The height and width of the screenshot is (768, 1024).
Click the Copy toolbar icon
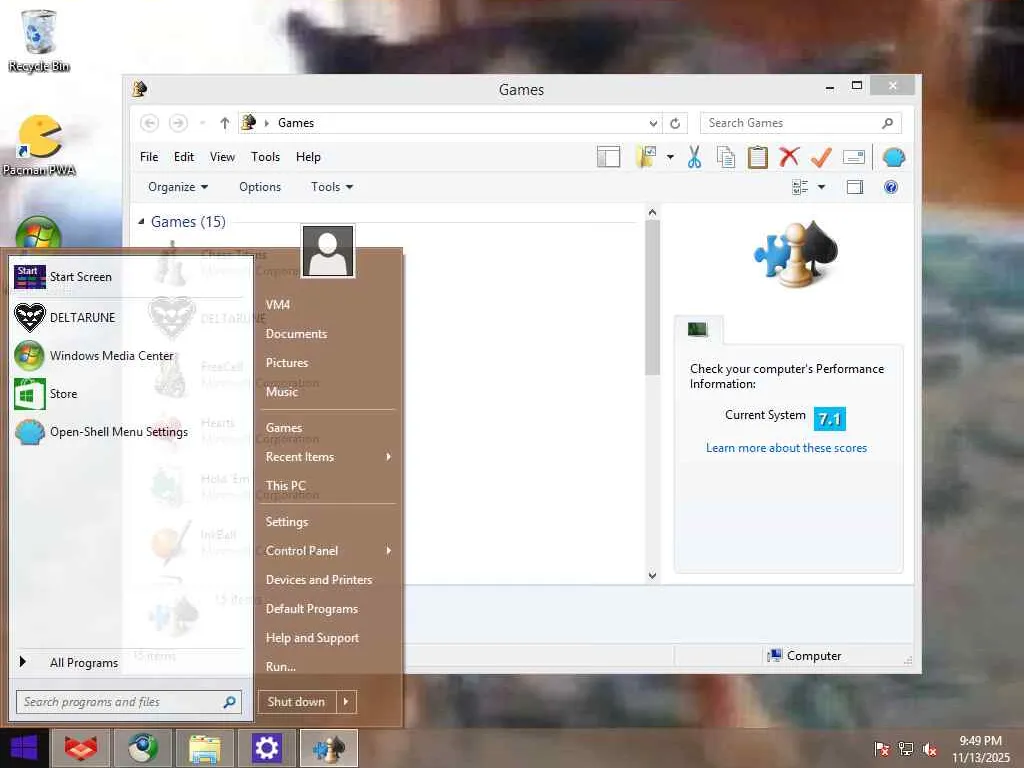click(726, 157)
